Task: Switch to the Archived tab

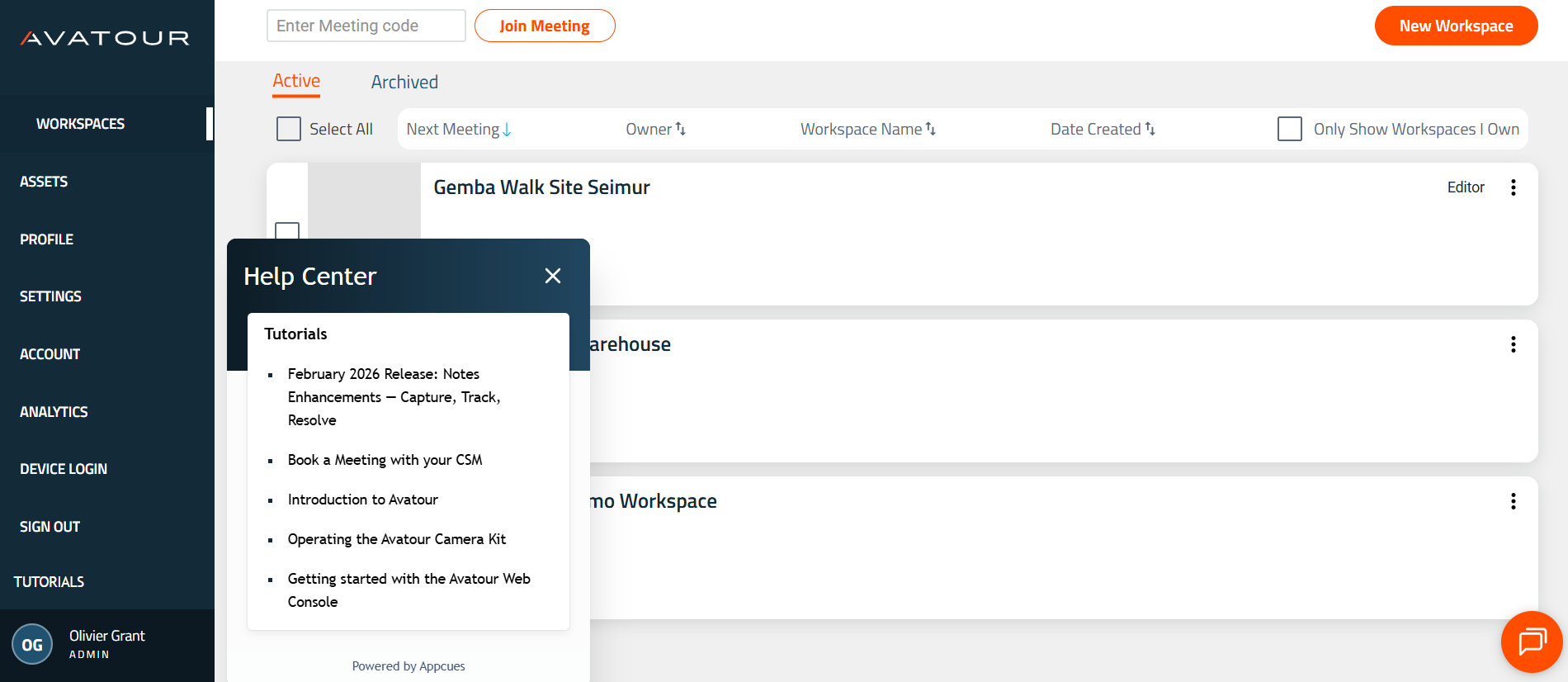Action: pos(404,82)
